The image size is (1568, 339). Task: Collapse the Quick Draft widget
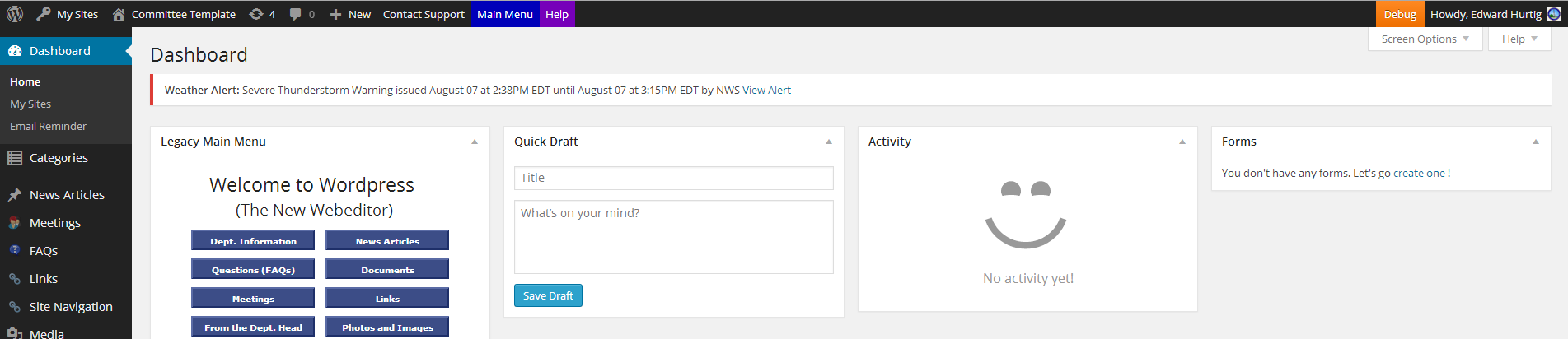coord(829,142)
